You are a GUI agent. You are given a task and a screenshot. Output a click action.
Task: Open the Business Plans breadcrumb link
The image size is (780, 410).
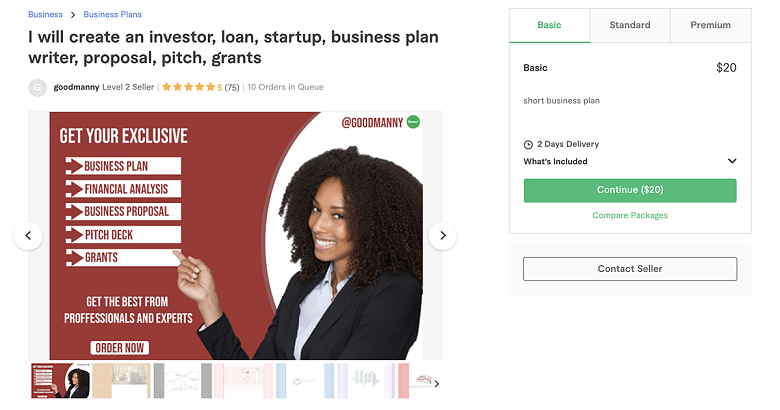coord(112,14)
